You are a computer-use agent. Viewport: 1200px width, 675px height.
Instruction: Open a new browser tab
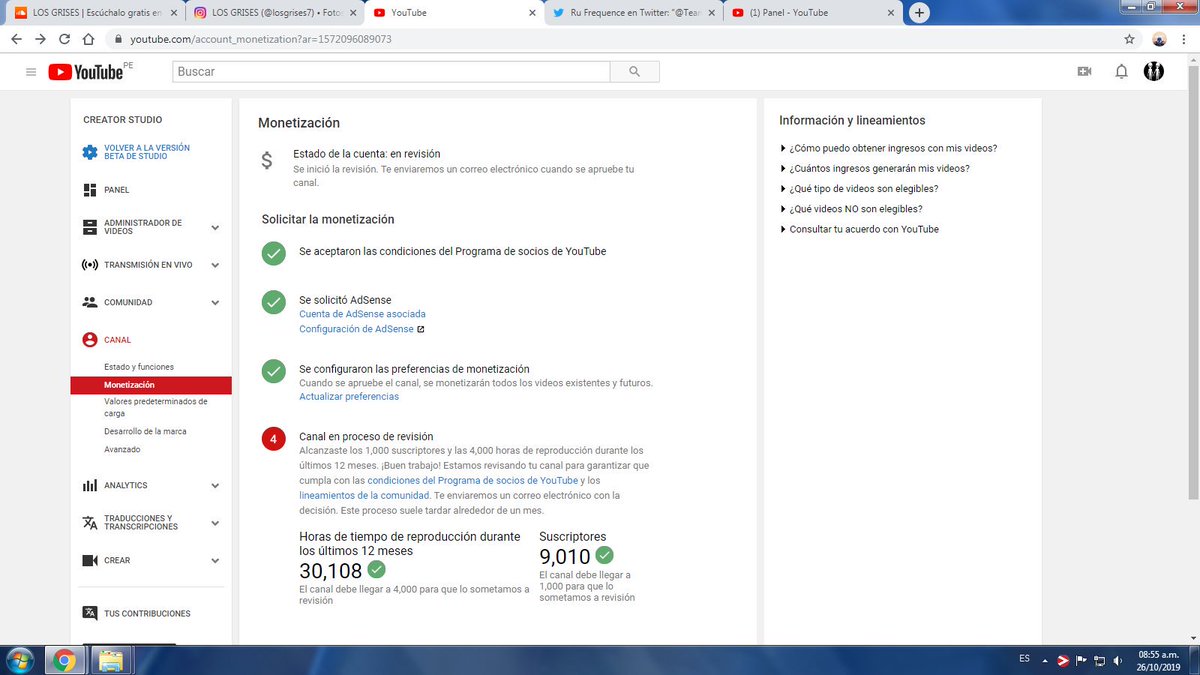920,13
